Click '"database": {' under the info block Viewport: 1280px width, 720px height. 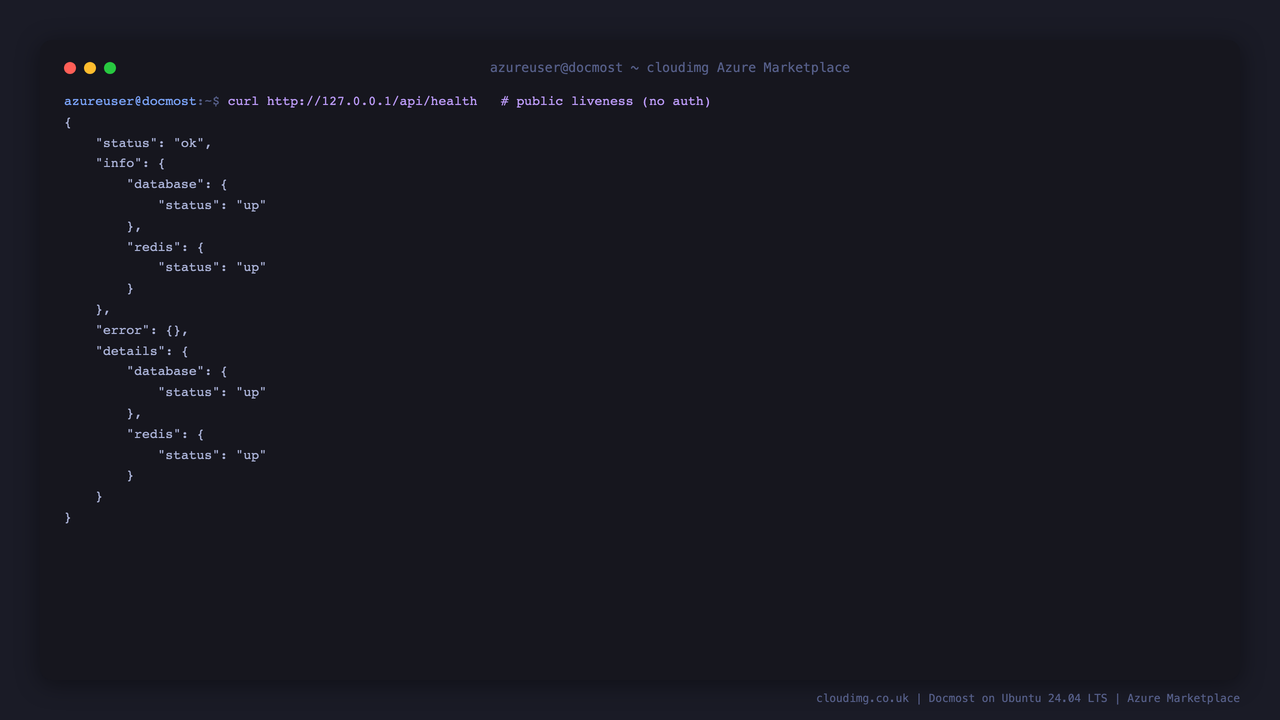point(177,184)
